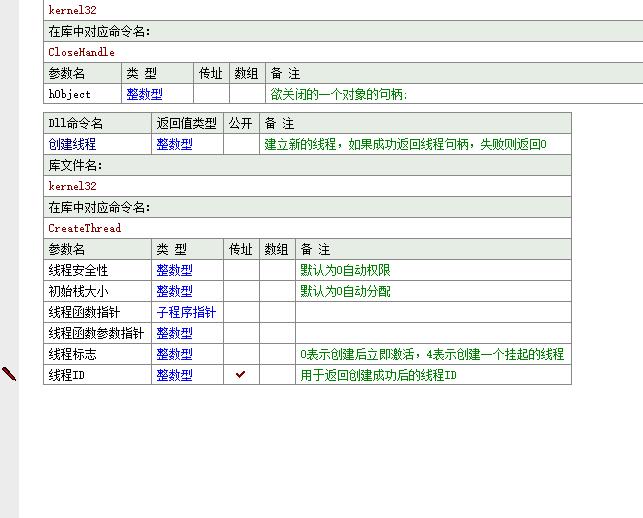Click the 创建线程 remark starting with 建立新的线程
643x518 pixels.
(x=405, y=144)
